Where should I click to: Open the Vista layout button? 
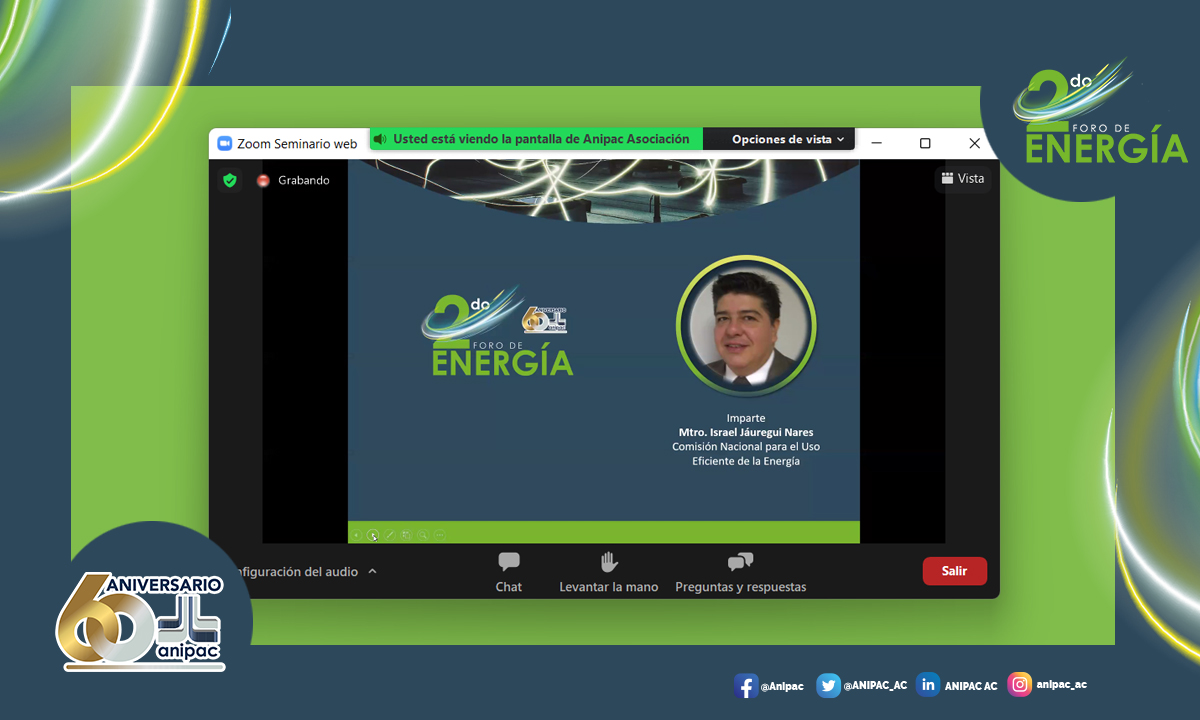[x=963, y=179]
